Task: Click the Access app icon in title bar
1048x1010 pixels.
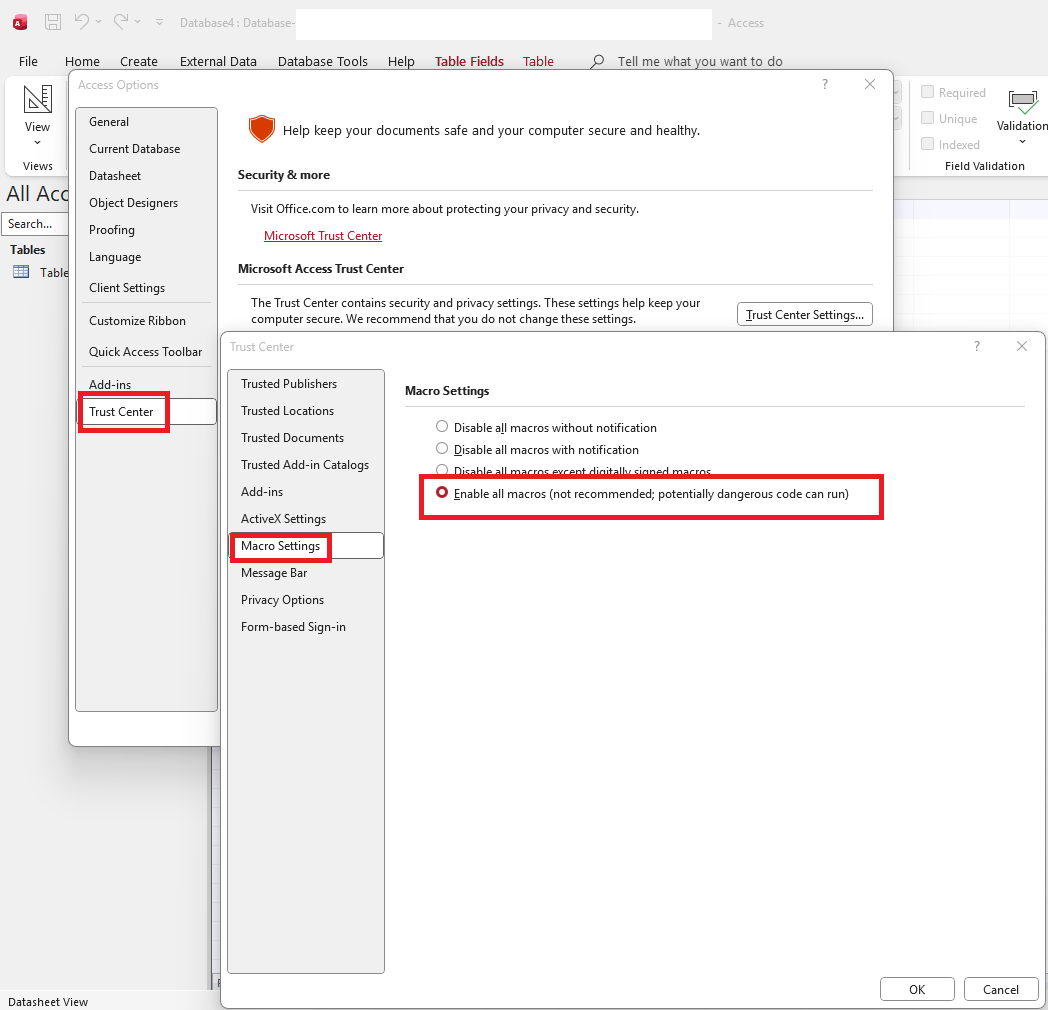Action: tap(20, 23)
